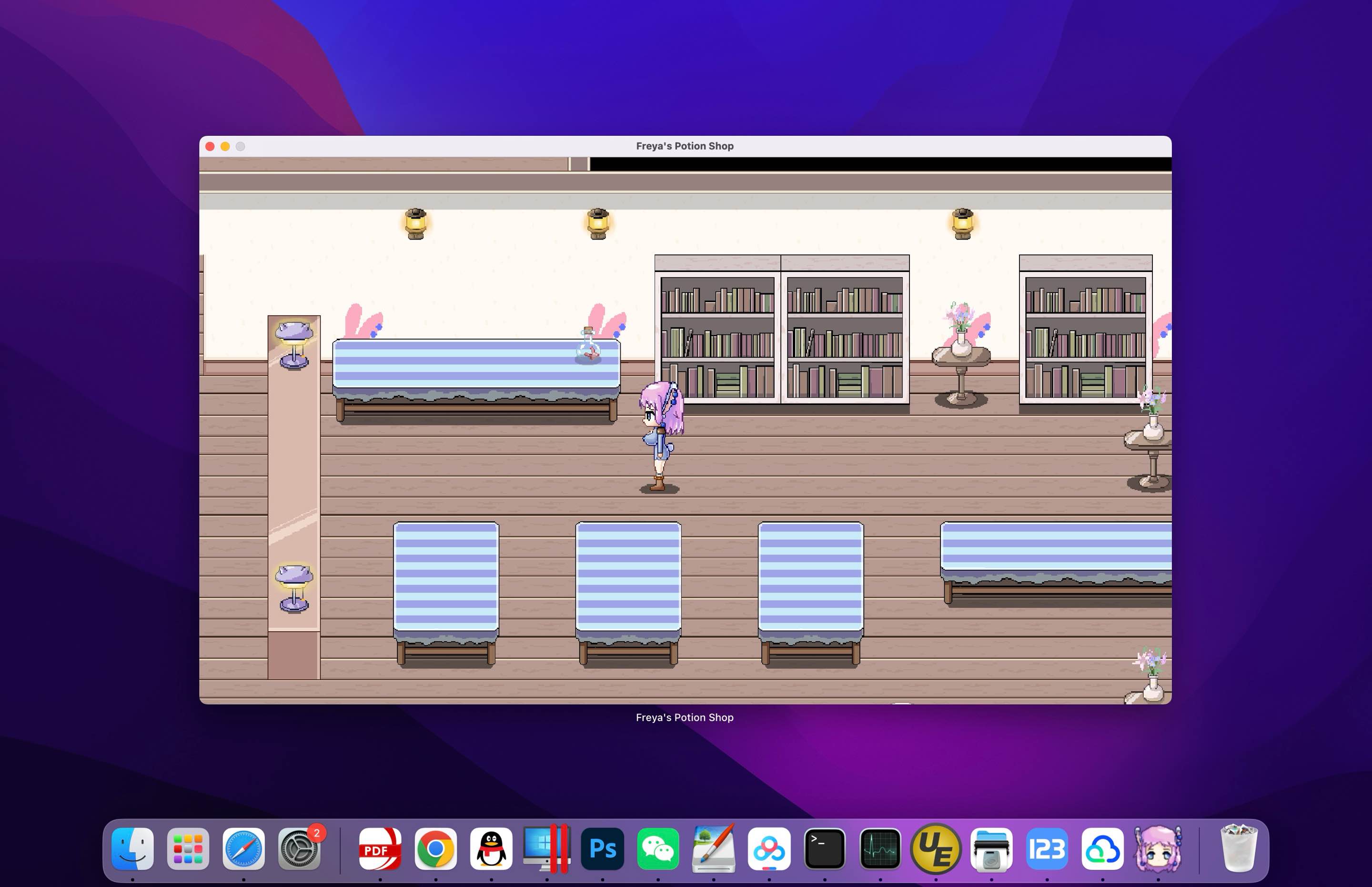Screen dimensions: 1372x887
Task: Open System Preferences with badge 2
Action: [x=300, y=848]
